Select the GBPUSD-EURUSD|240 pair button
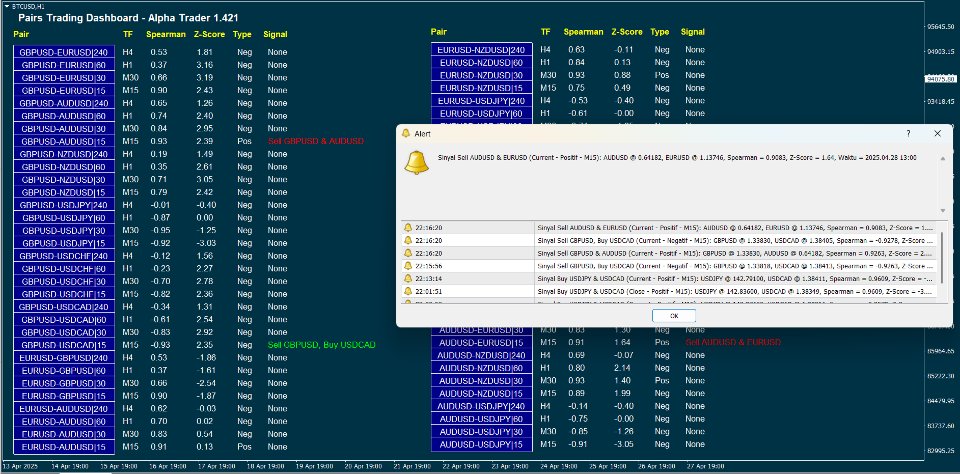 [x=64, y=53]
